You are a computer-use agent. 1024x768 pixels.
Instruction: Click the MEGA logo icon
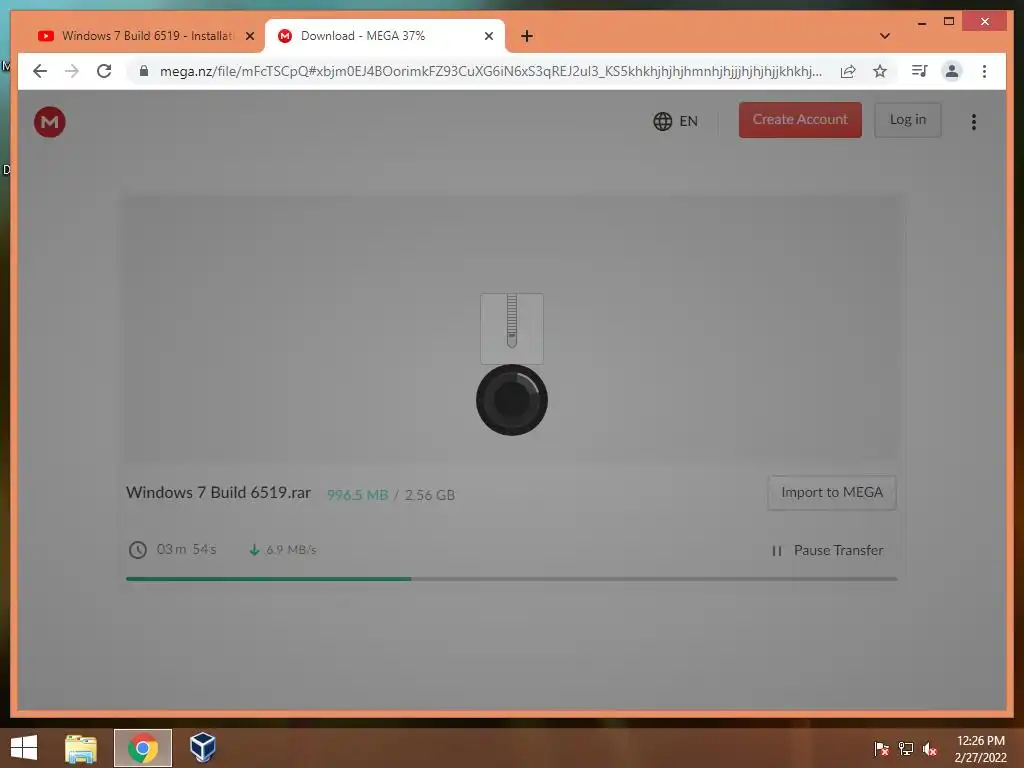click(x=50, y=121)
